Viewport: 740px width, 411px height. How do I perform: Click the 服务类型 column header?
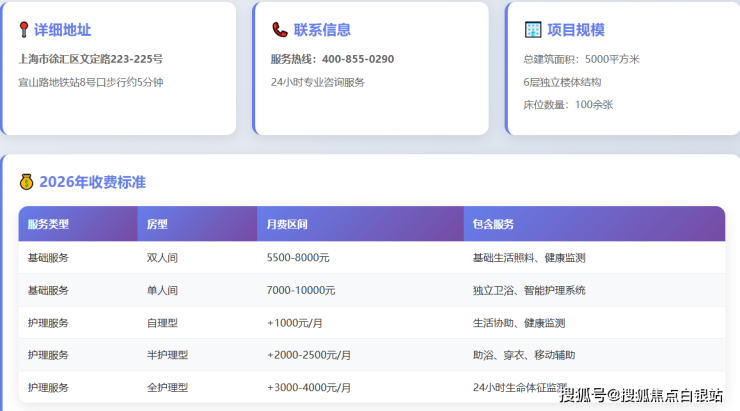48,224
